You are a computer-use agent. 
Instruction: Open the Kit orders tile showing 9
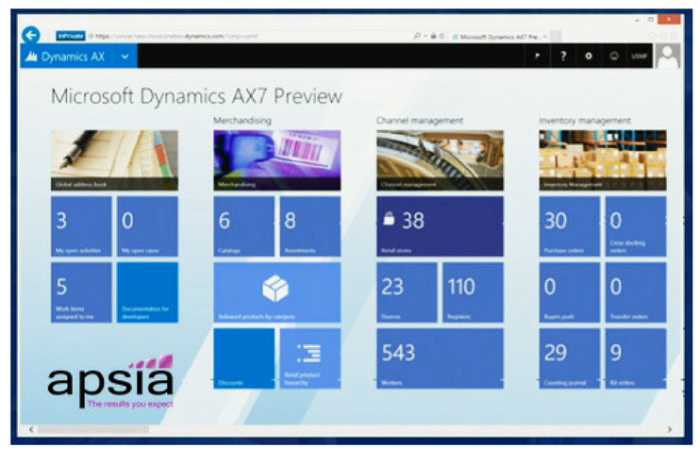tap(636, 359)
